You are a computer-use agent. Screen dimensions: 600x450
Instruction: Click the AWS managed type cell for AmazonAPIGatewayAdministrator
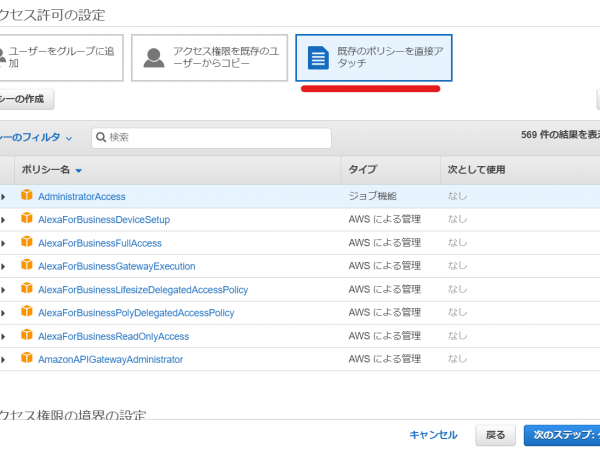tap(385, 359)
